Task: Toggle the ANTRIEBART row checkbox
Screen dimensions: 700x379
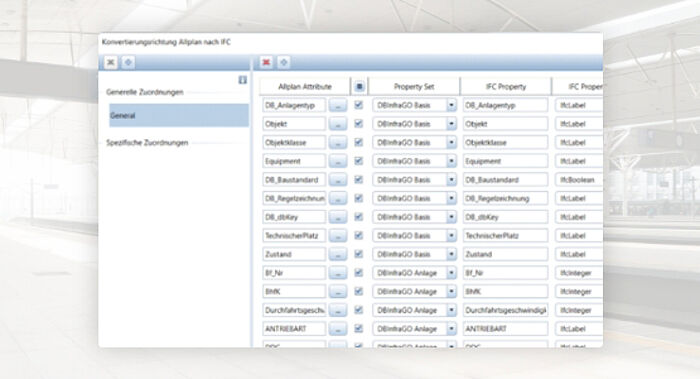Action: pyautogui.click(x=358, y=329)
